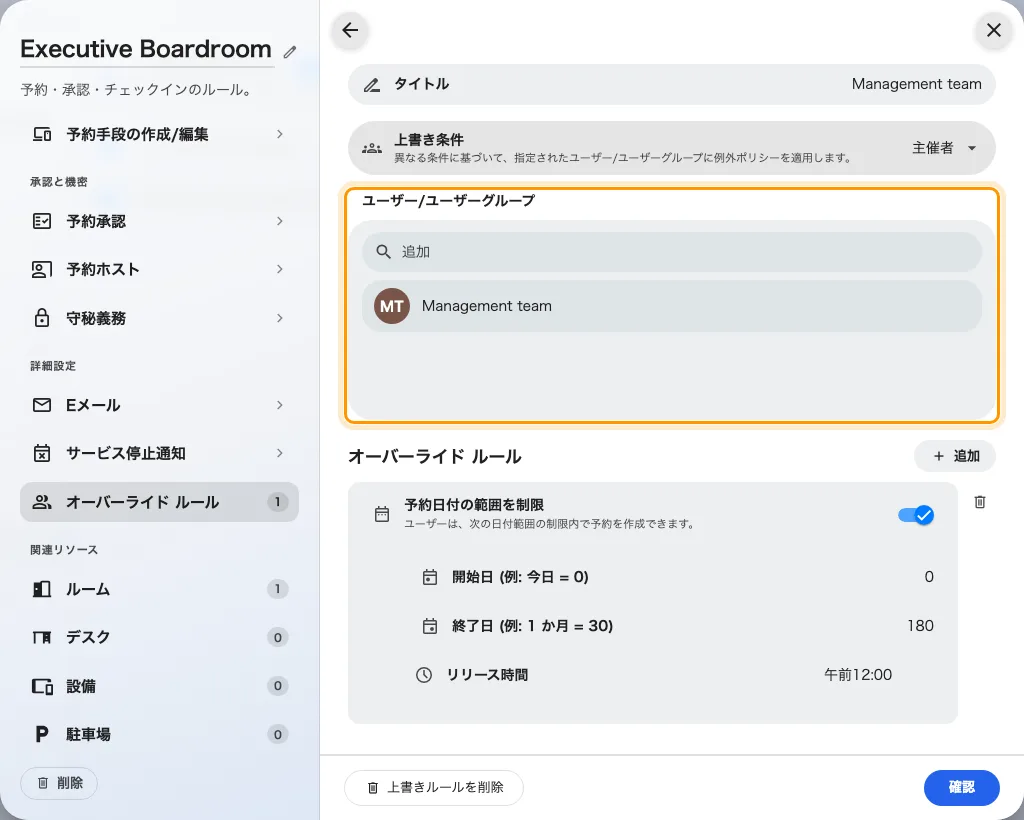Change the リリース時間 value 午前12:00
The height and width of the screenshot is (820, 1024).
[x=857, y=675]
